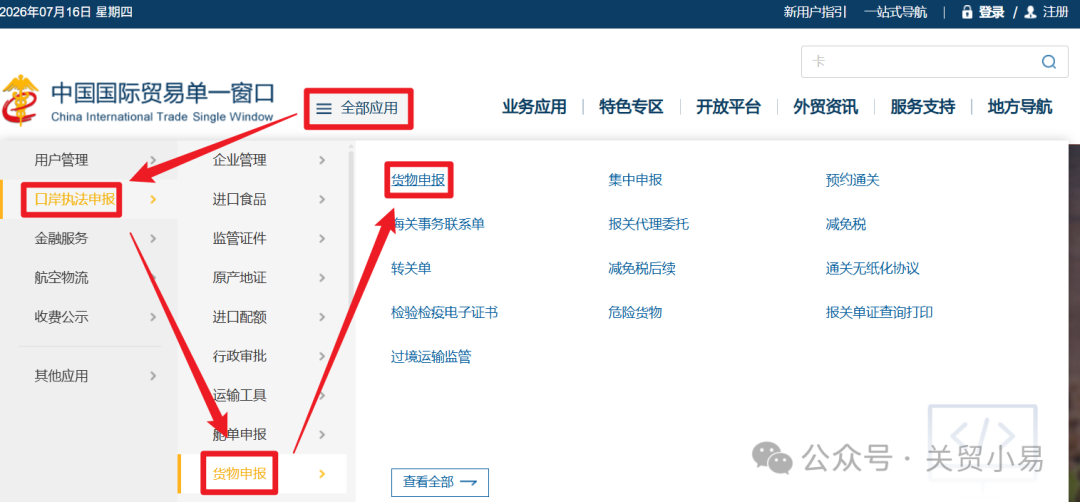Select 用户管理 in the left menu
This screenshot has height=502, width=1080.
point(61,160)
